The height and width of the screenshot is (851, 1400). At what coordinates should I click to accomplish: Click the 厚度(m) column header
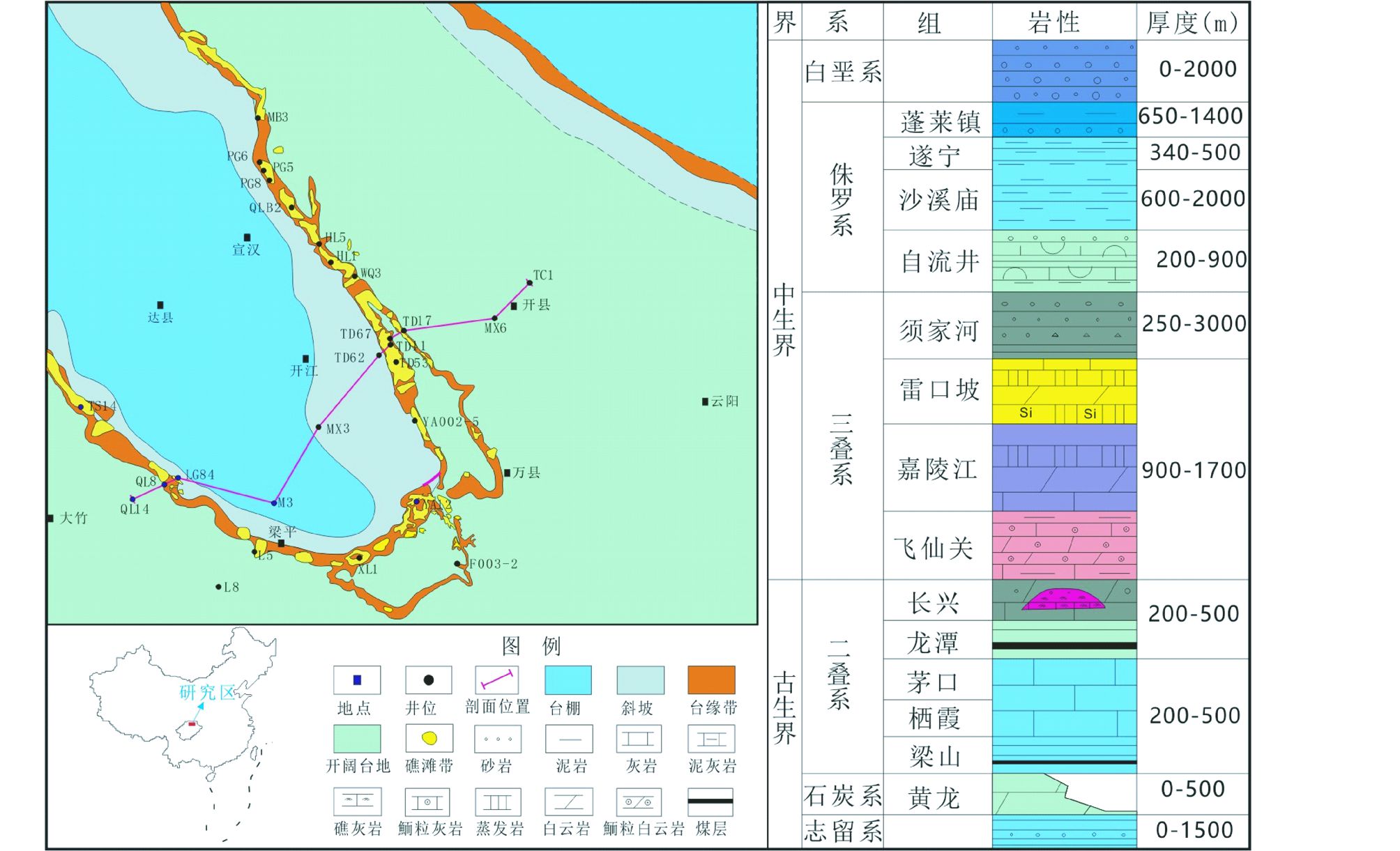[1192, 23]
